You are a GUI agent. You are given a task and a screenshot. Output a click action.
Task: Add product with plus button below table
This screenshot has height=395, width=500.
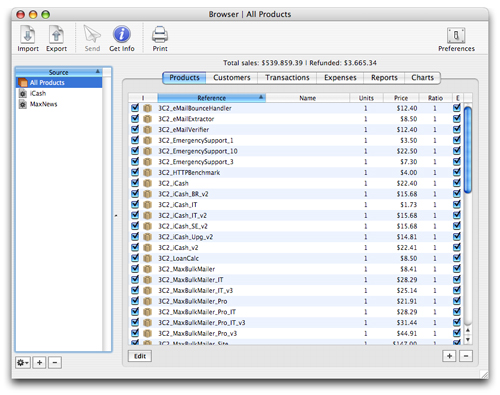(x=449, y=356)
